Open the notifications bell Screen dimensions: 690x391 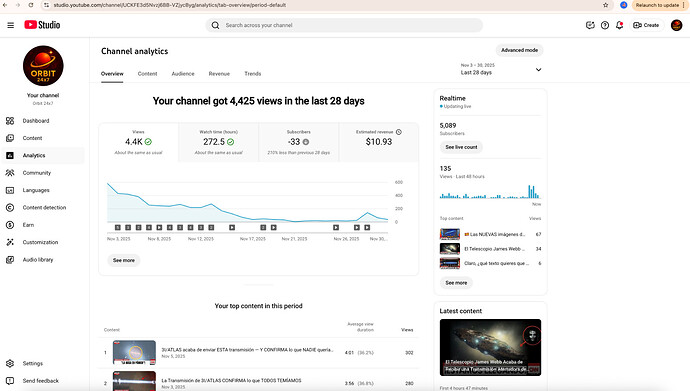point(620,25)
